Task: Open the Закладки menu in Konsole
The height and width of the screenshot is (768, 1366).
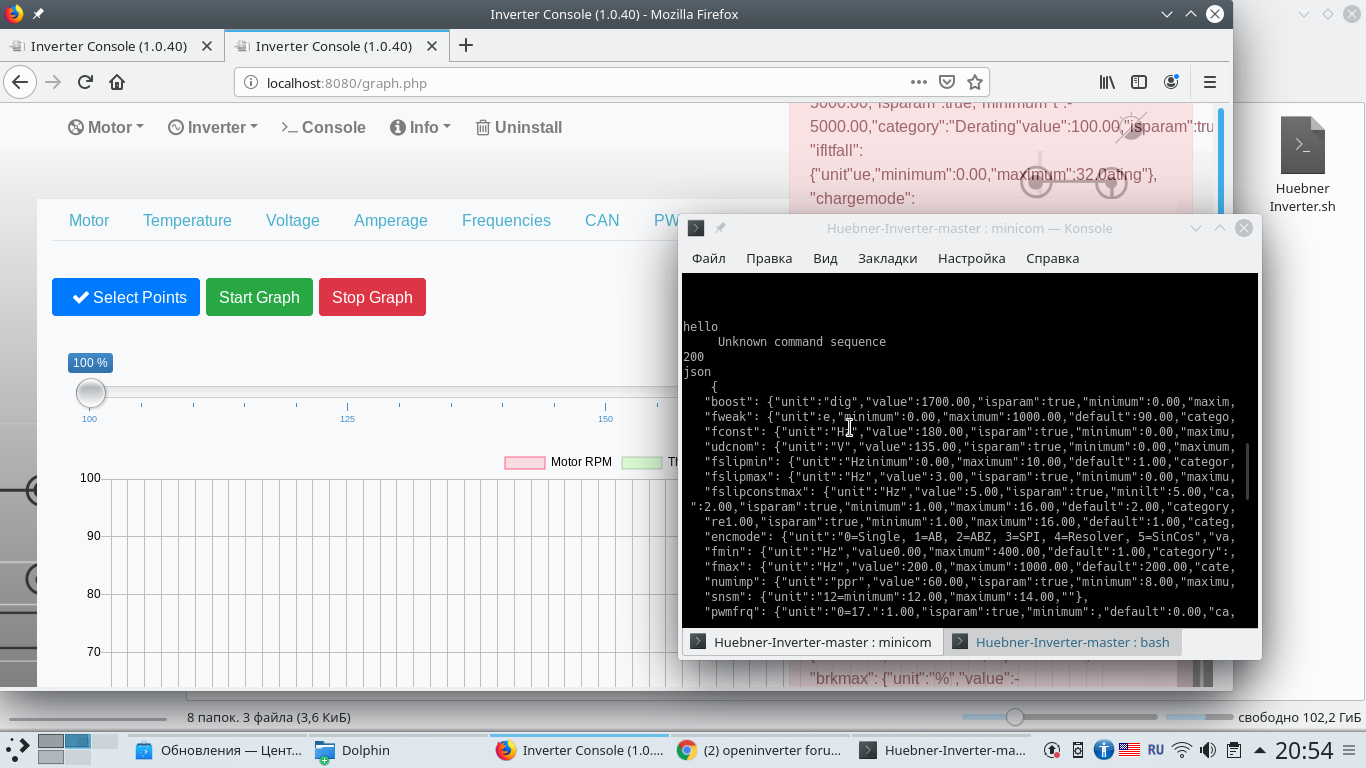Action: (x=887, y=258)
